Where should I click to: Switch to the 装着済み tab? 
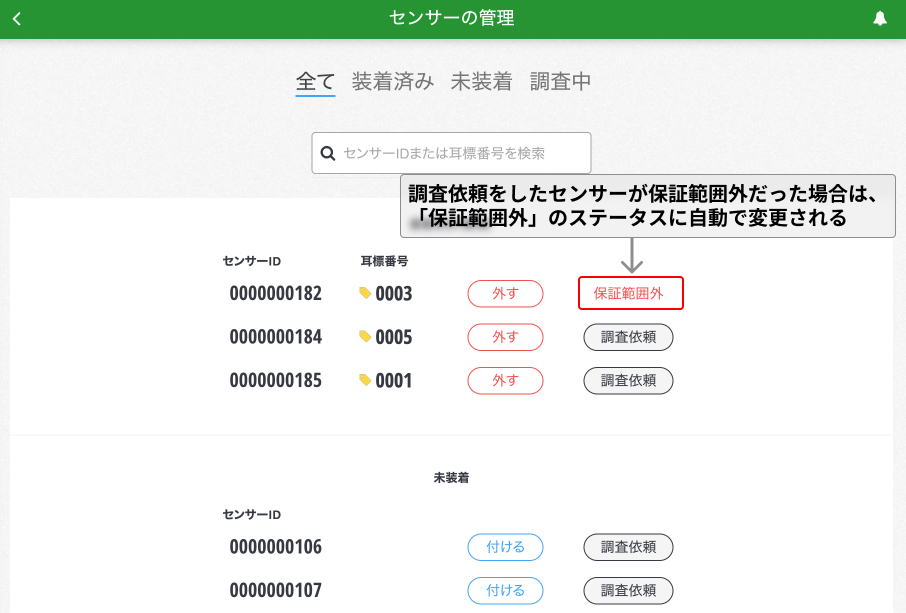click(392, 82)
